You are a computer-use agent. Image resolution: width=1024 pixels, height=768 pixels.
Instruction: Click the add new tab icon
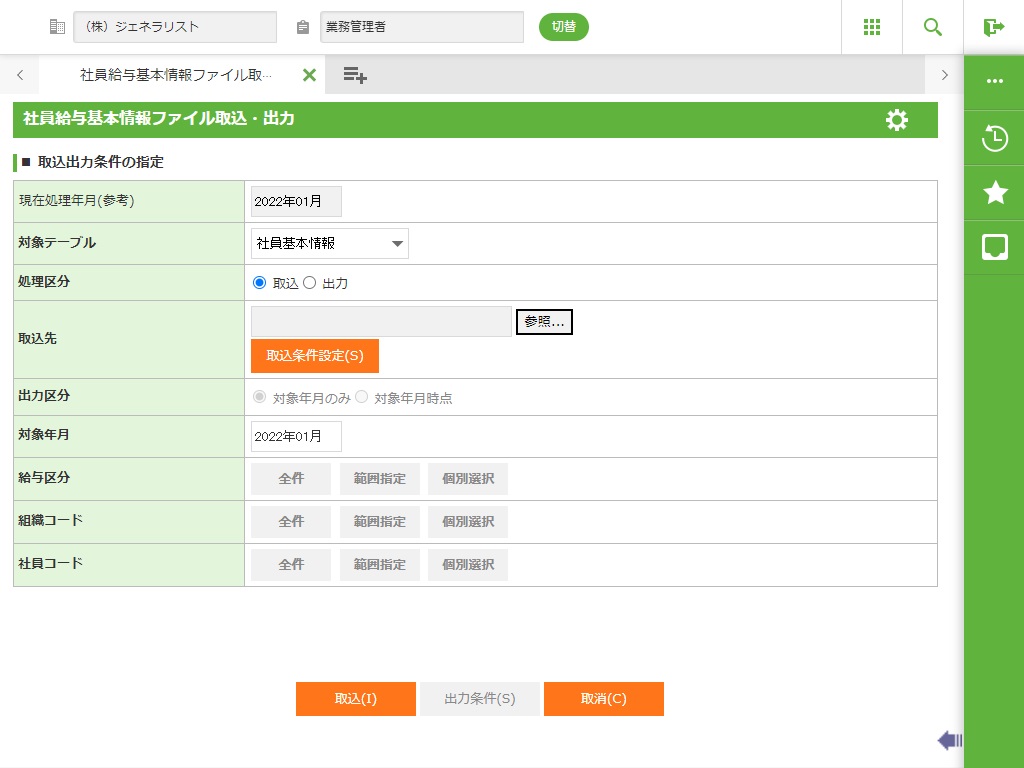(x=355, y=75)
